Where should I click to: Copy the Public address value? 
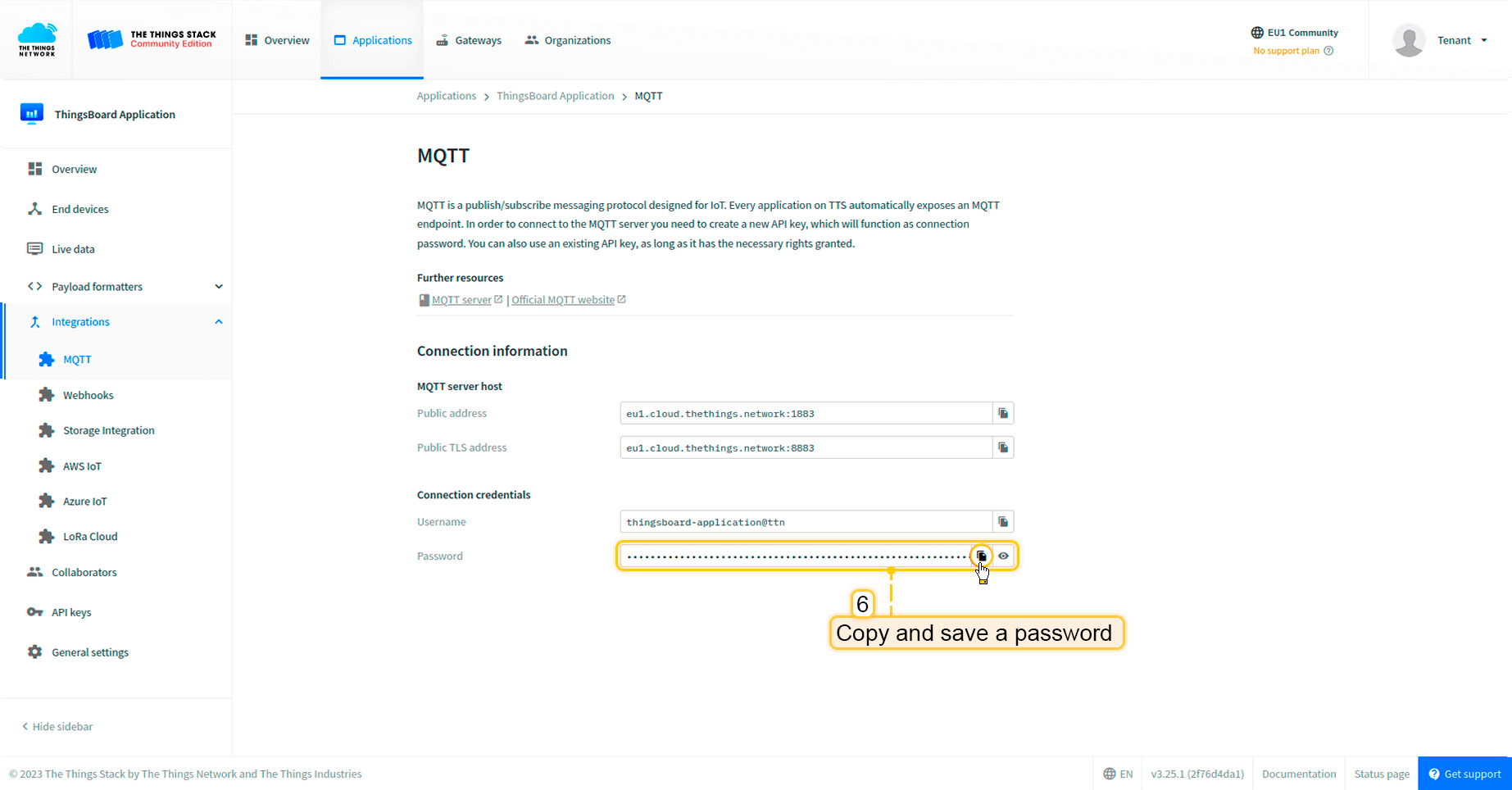pos(1003,413)
